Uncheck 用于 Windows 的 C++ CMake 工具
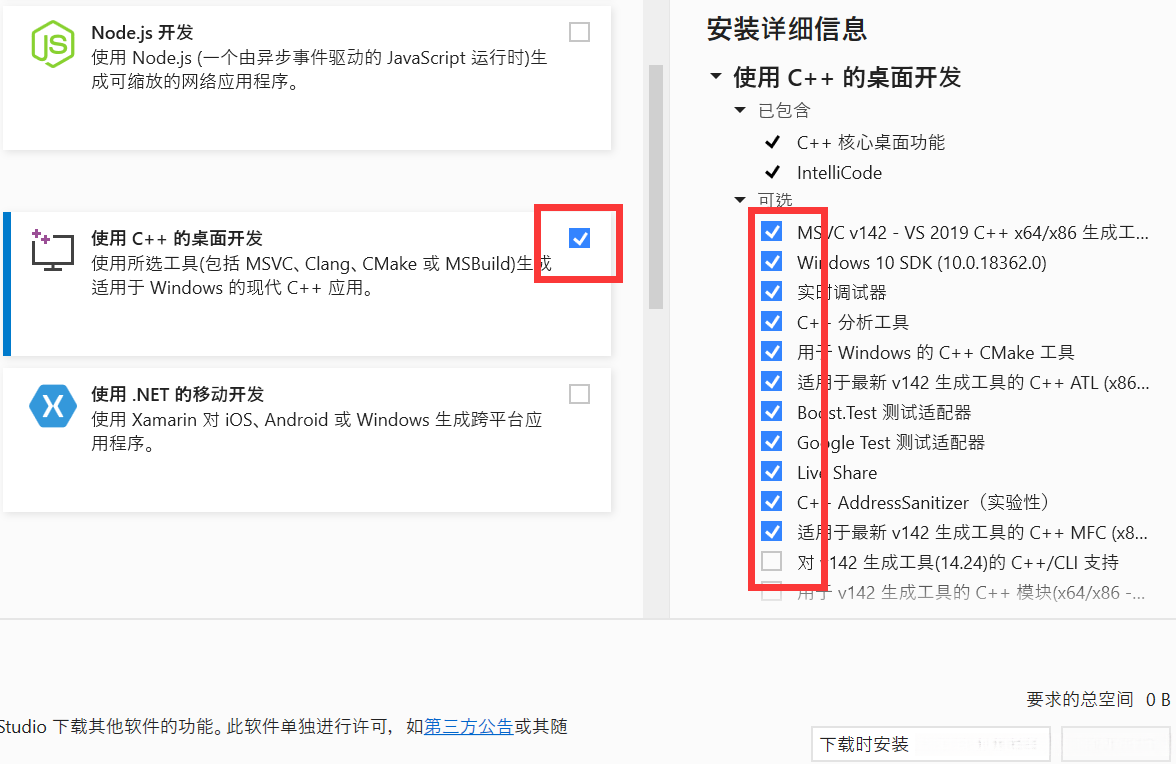The image size is (1176, 764). tap(771, 351)
